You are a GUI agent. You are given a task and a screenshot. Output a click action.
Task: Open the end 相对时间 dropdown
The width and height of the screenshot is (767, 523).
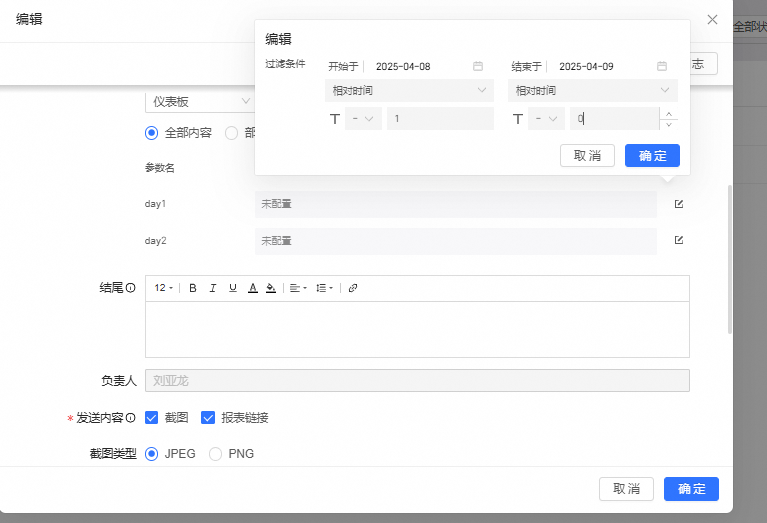[x=593, y=91]
